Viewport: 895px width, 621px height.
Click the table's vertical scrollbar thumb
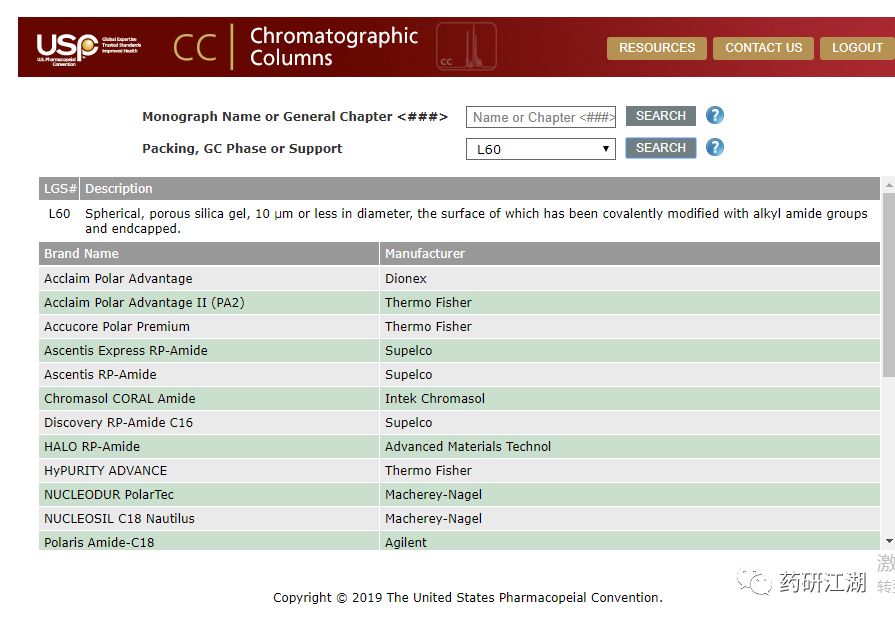(889, 285)
